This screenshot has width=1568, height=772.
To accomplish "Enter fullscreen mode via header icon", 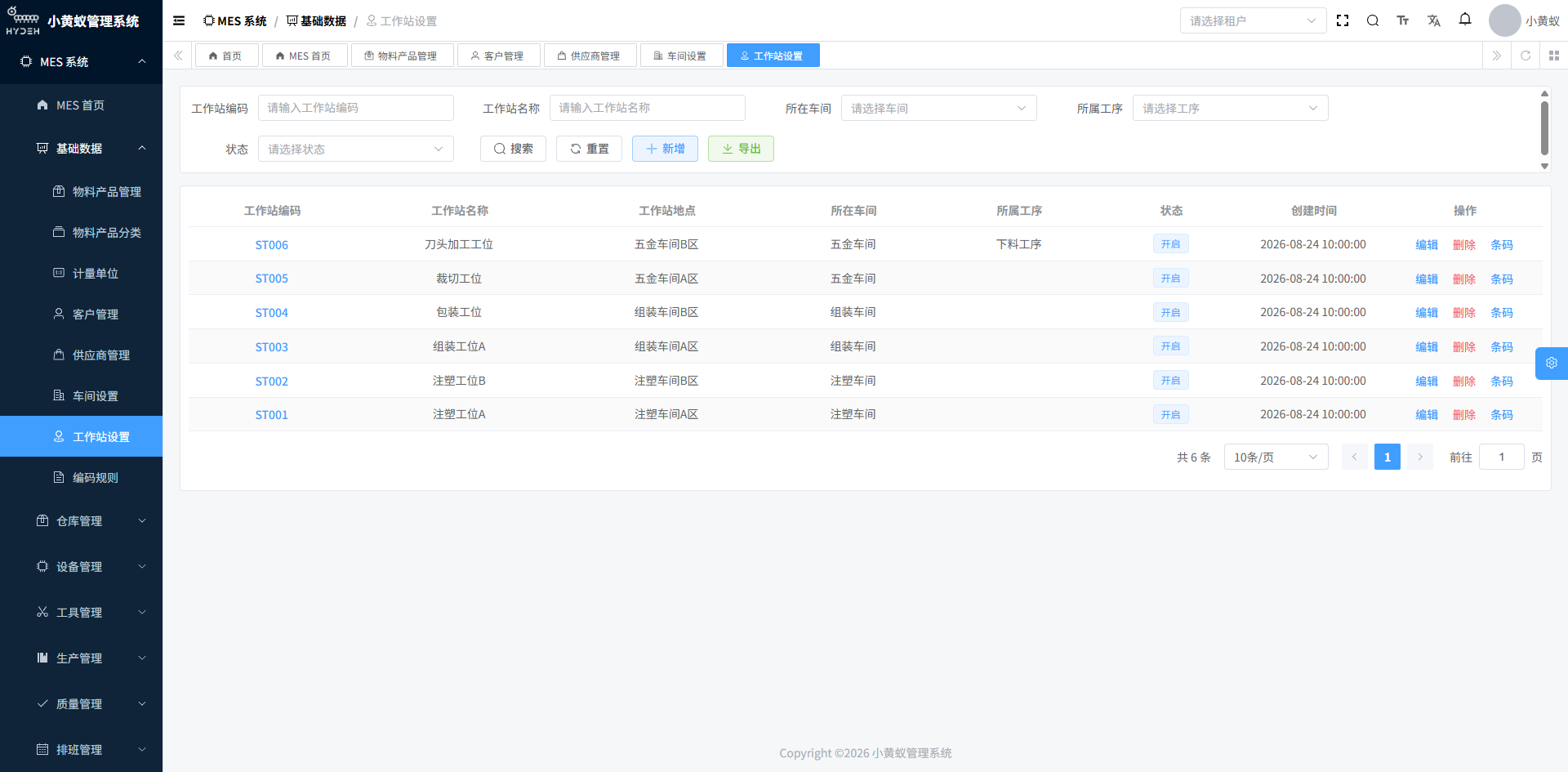I will click(1343, 20).
